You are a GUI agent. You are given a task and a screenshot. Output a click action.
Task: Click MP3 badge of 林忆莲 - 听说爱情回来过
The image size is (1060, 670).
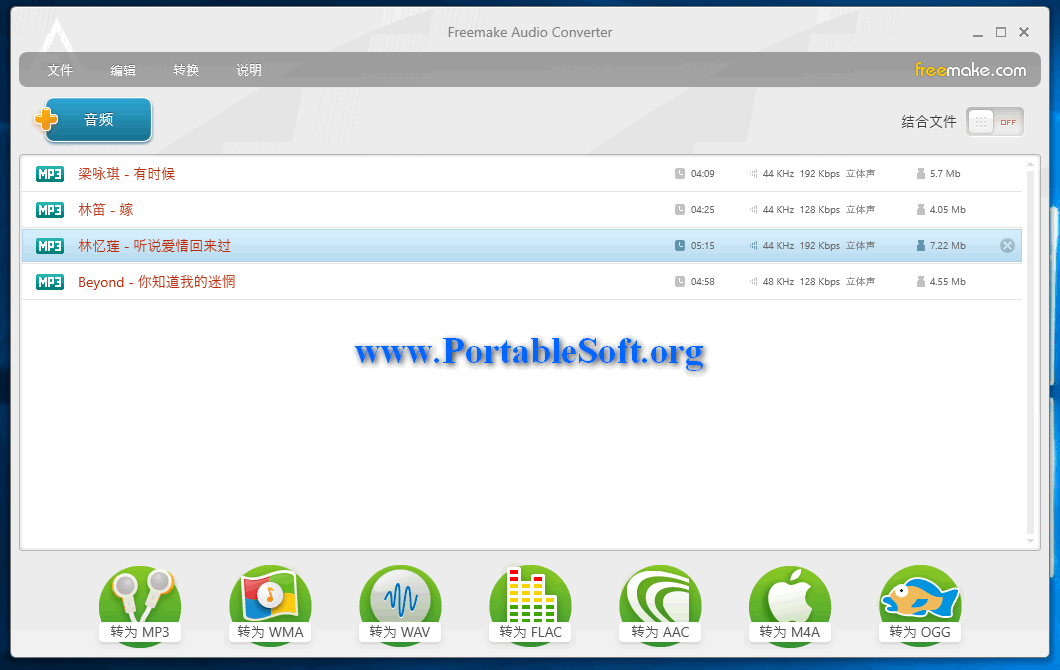(x=50, y=246)
